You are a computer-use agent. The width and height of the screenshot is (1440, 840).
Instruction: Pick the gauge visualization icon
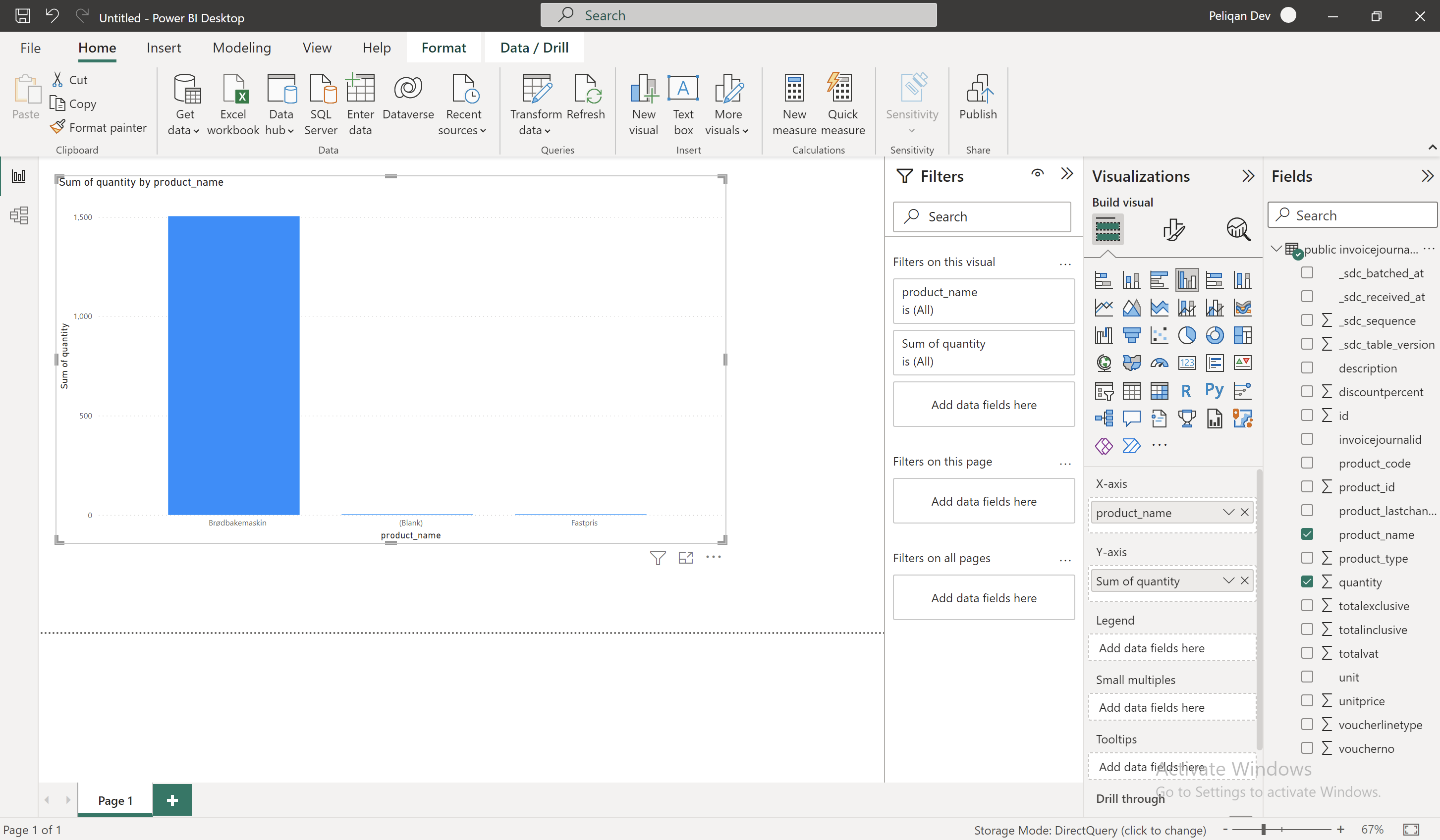(1159, 363)
